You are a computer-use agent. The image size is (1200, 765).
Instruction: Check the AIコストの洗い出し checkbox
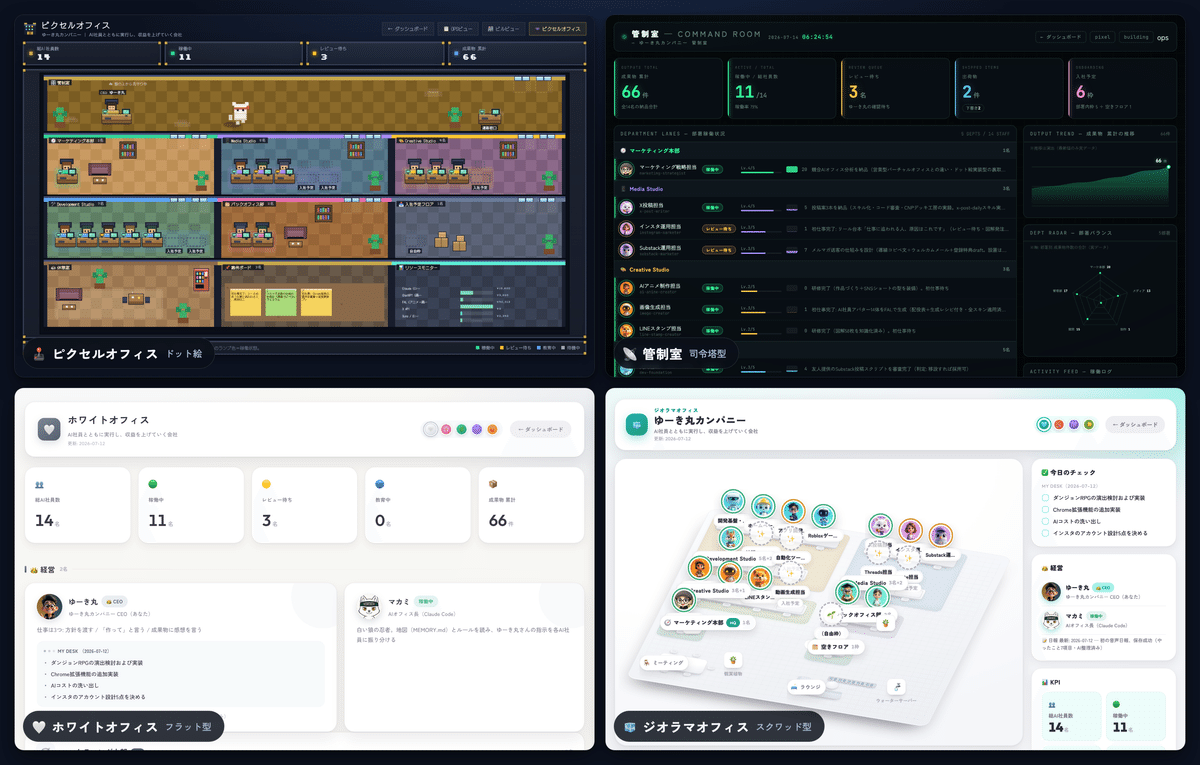coord(1046,521)
